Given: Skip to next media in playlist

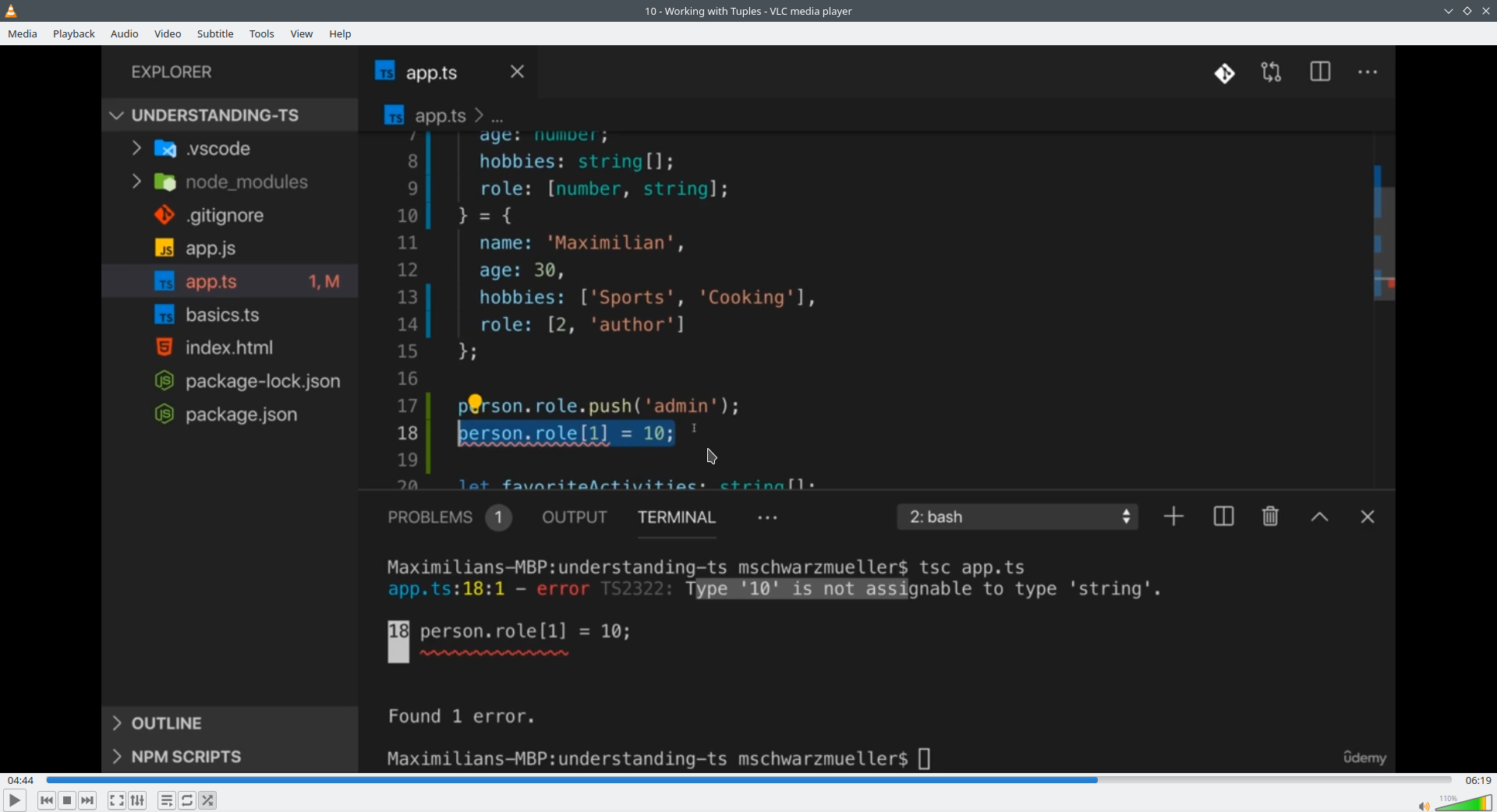Looking at the screenshot, I should point(88,800).
